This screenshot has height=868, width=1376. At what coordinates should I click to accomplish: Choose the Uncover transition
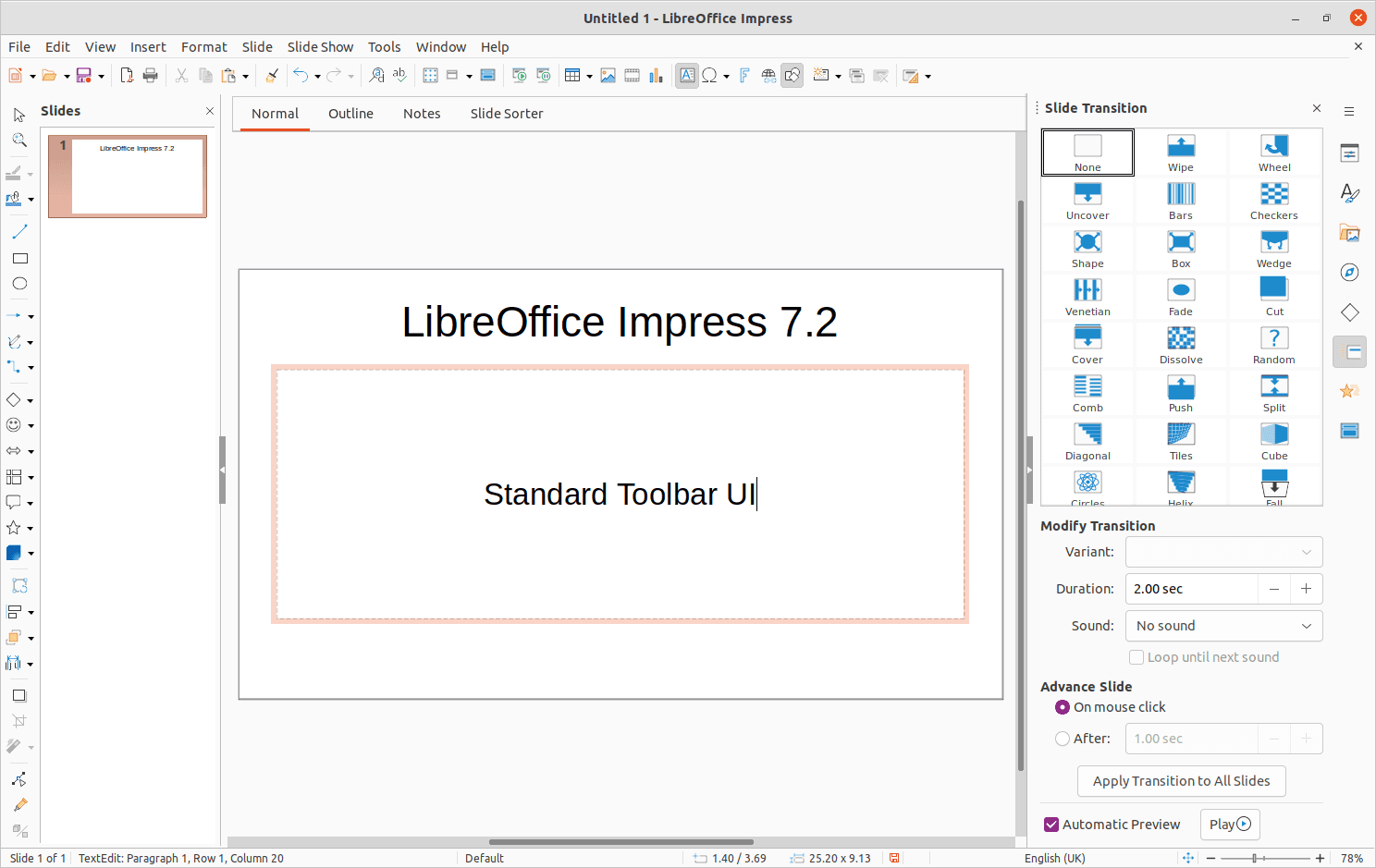pyautogui.click(x=1087, y=201)
